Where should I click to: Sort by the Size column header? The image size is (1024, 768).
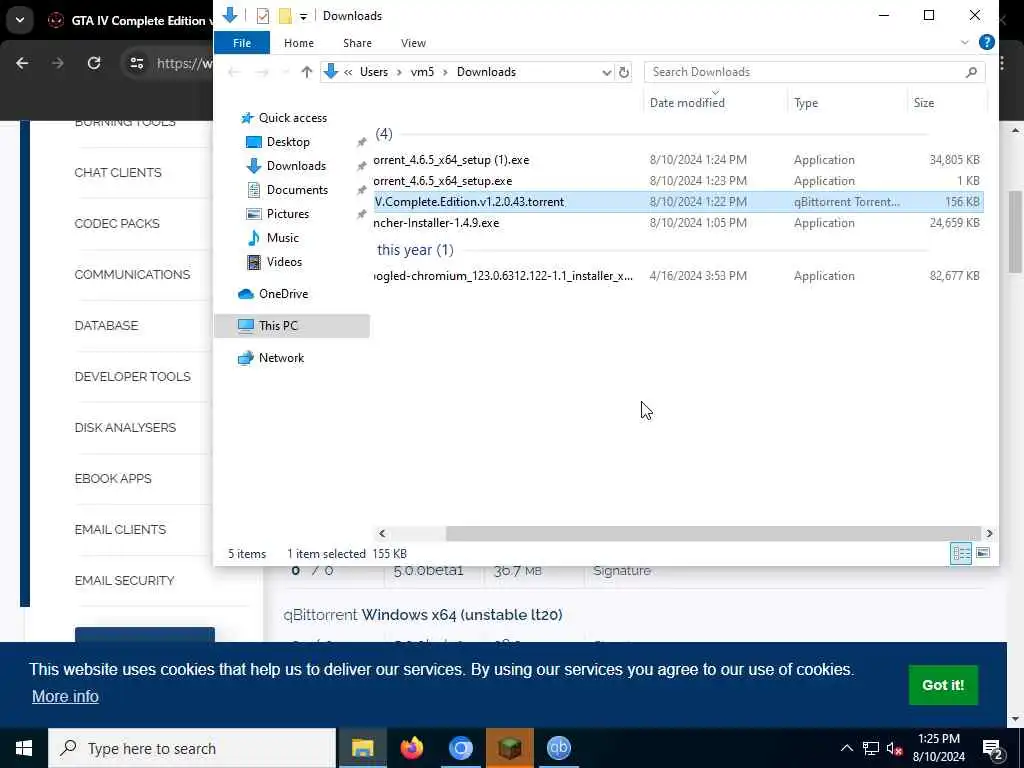point(923,103)
